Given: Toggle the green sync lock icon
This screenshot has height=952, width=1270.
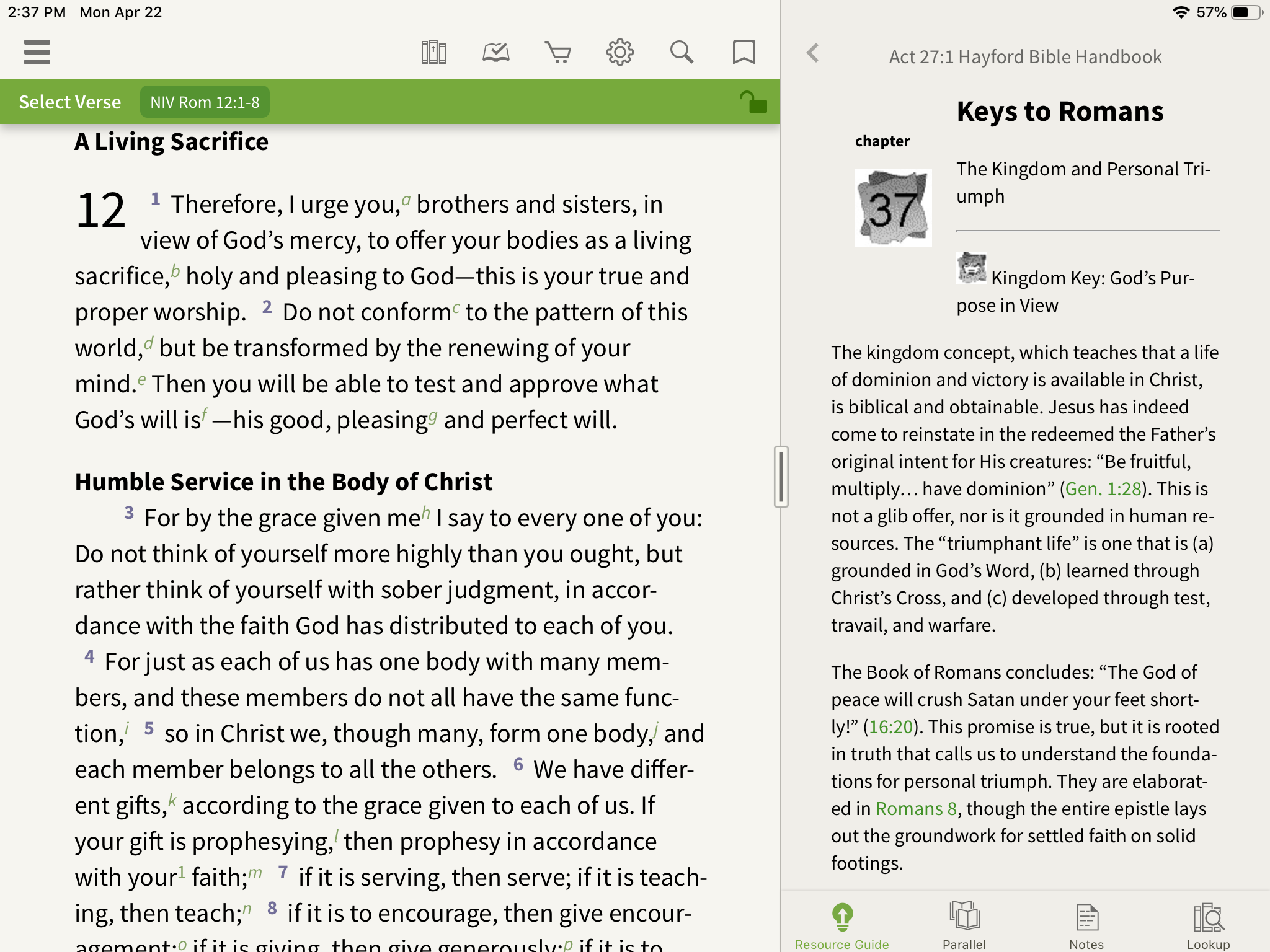Looking at the screenshot, I should [x=753, y=102].
